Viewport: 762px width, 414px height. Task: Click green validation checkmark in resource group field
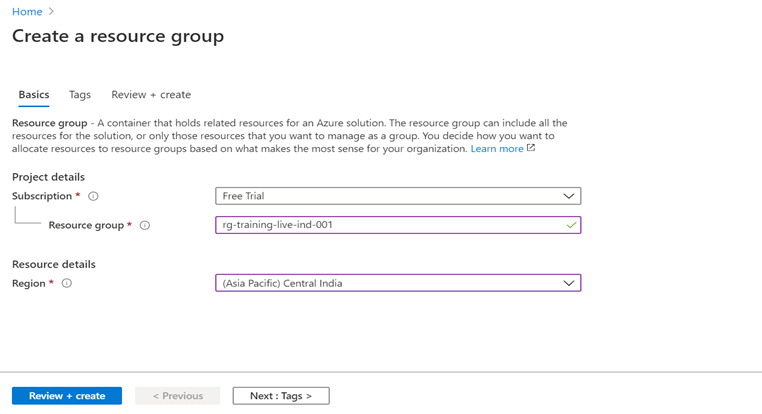pos(571,226)
